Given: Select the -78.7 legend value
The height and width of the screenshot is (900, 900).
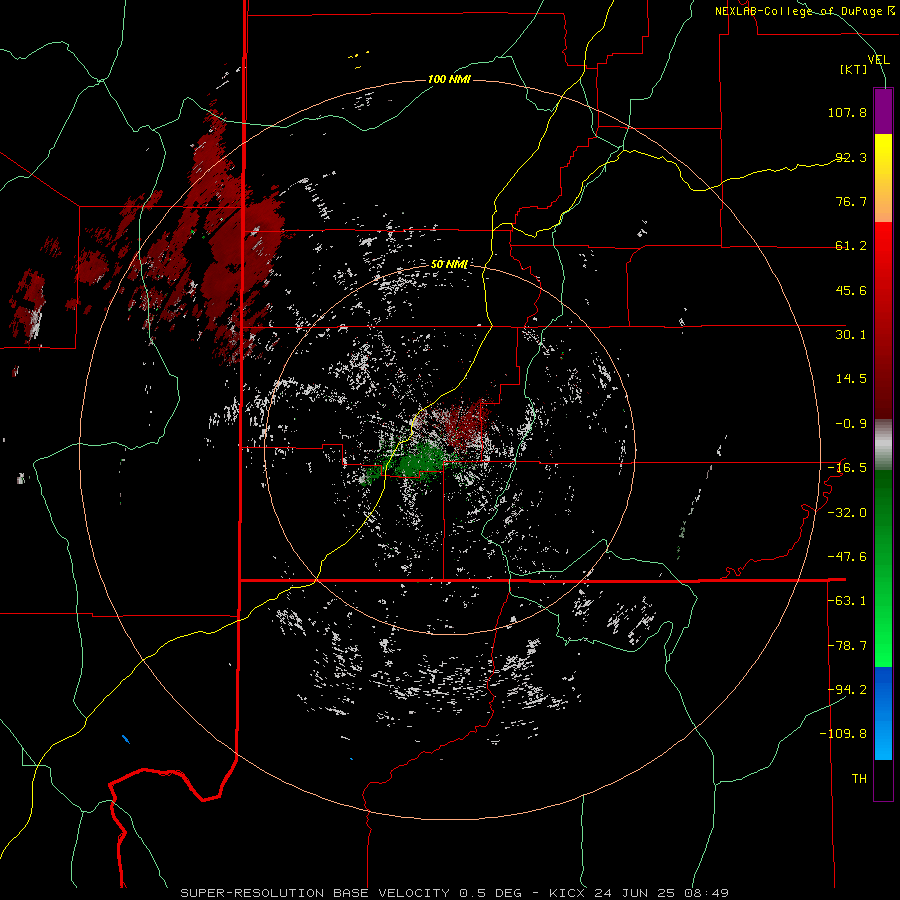Looking at the screenshot, I should pos(847,646).
